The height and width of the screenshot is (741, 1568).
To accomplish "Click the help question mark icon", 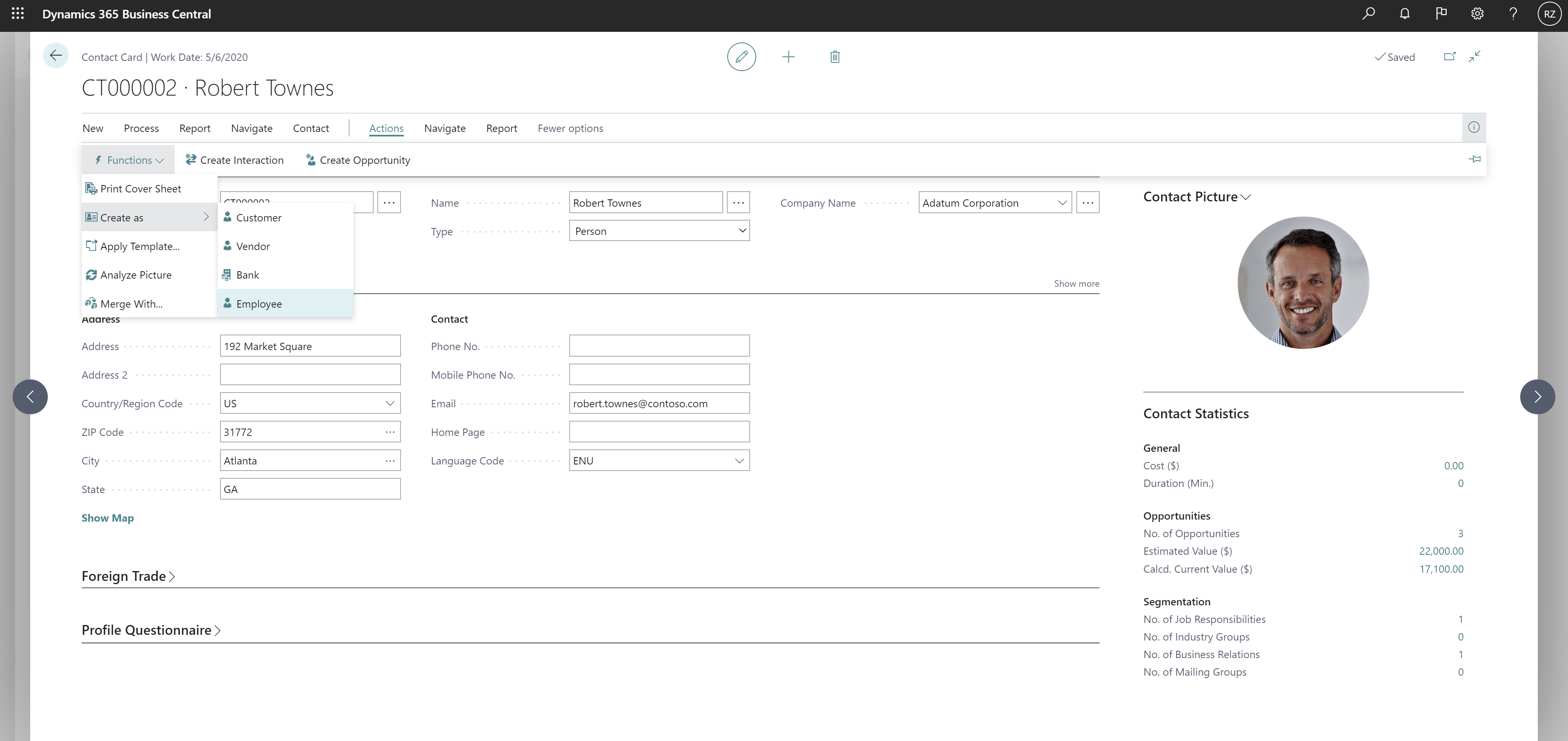I will [x=1514, y=13].
